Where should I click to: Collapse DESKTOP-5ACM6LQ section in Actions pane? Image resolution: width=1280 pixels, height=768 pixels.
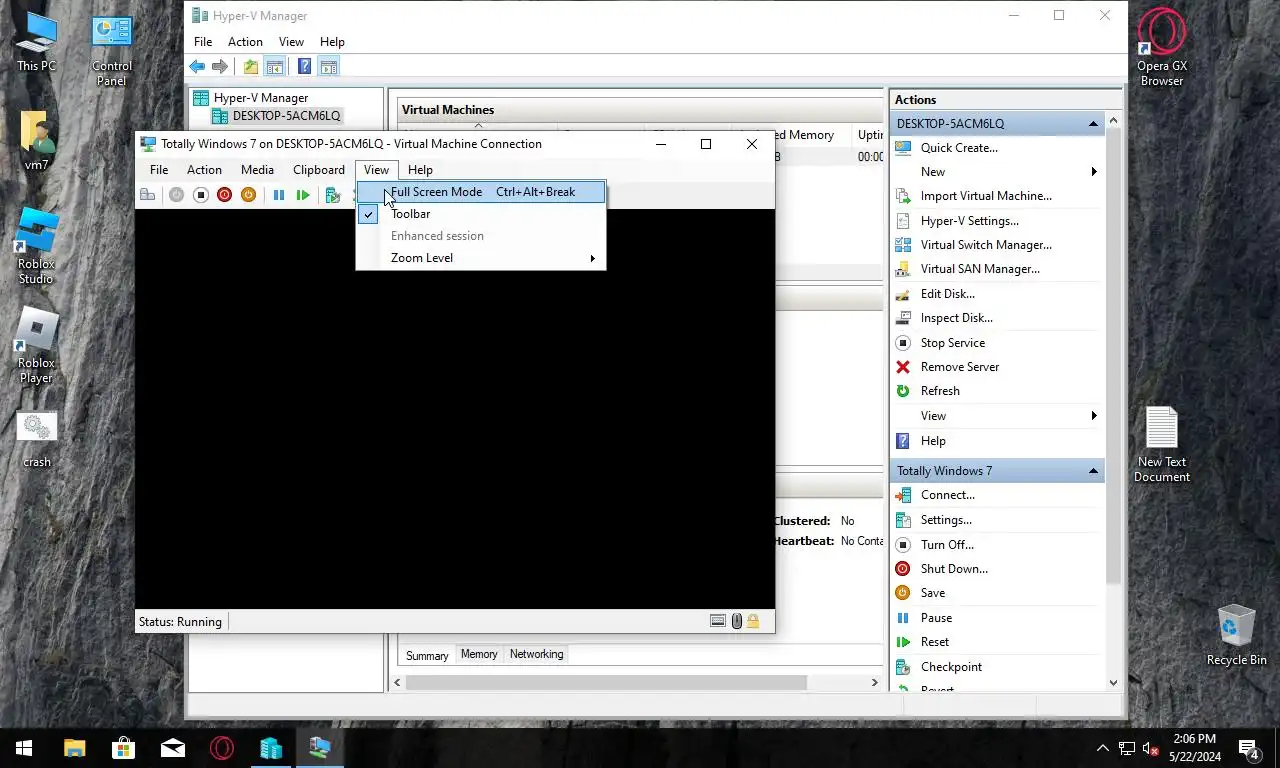[1093, 124]
